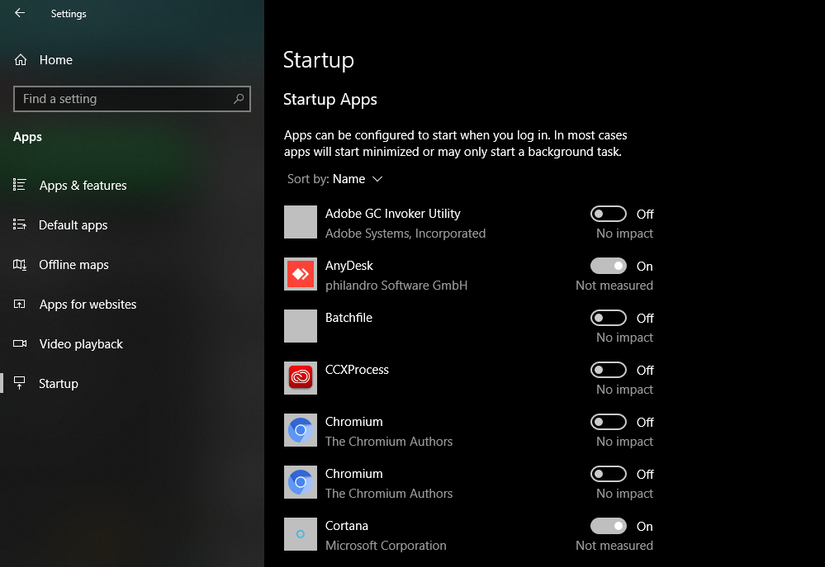
Task: Click CCXProcess's No impact label
Action: (625, 390)
